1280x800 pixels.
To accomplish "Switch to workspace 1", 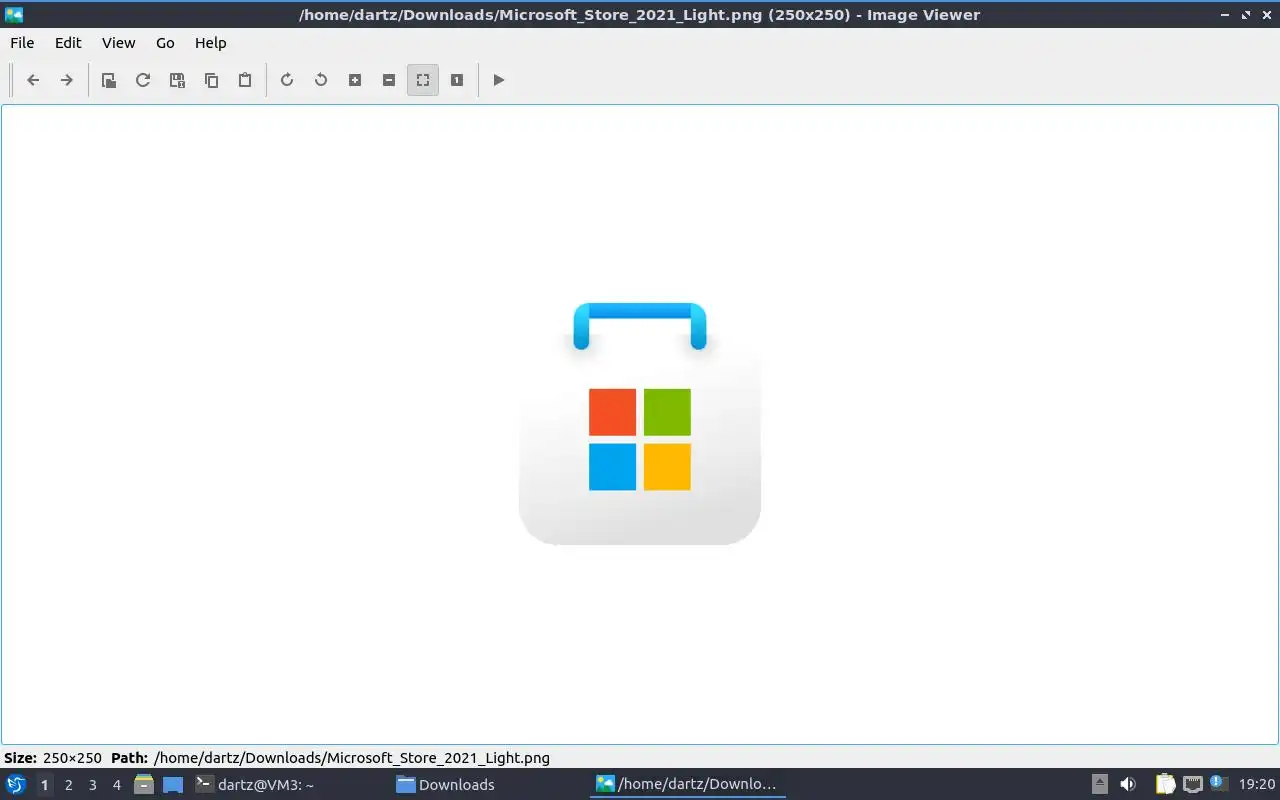I will click(x=44, y=785).
